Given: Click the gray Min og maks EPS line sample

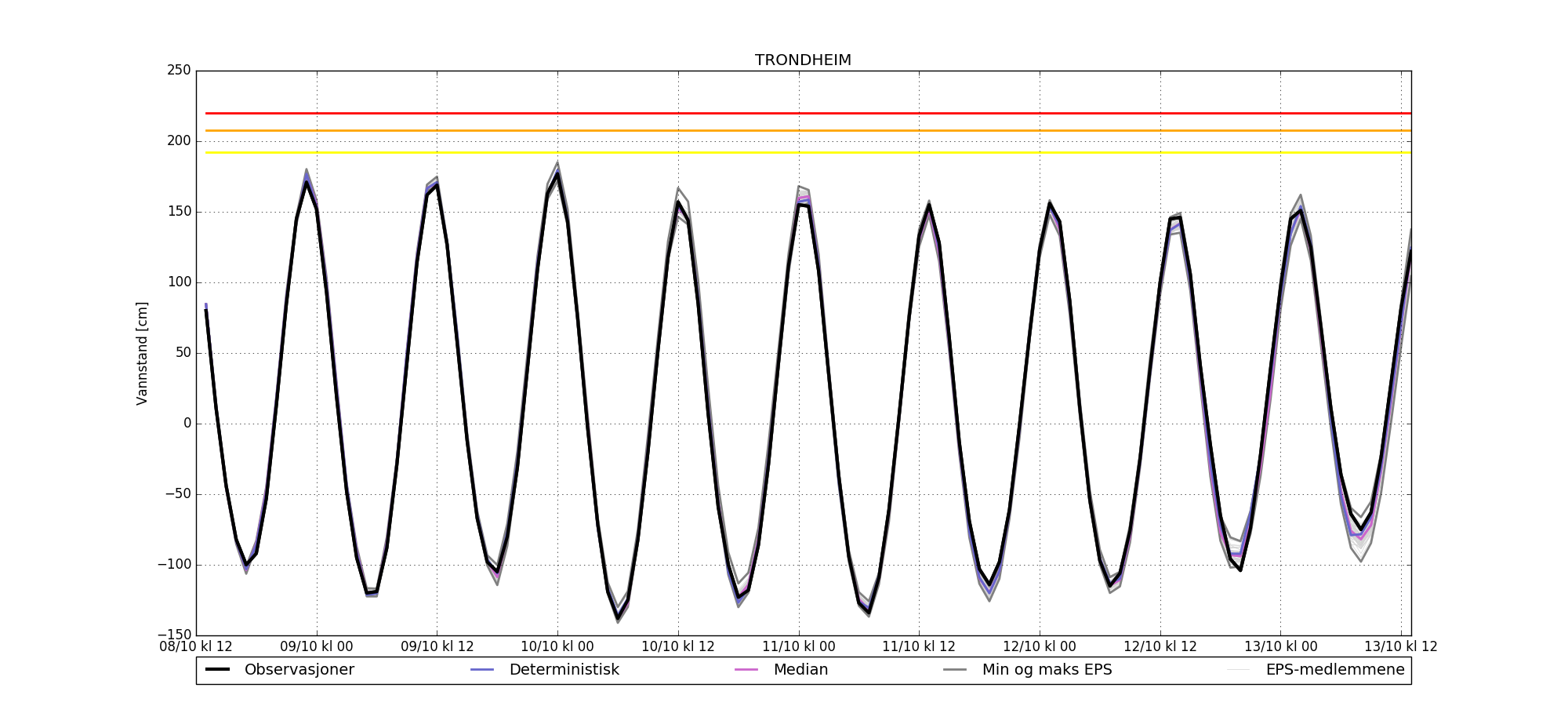Looking at the screenshot, I should click(x=955, y=670).
